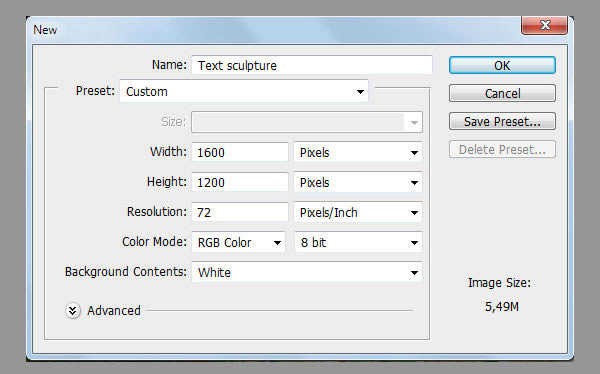
Task: Click the Name field containing Text sculpture
Action: point(312,65)
